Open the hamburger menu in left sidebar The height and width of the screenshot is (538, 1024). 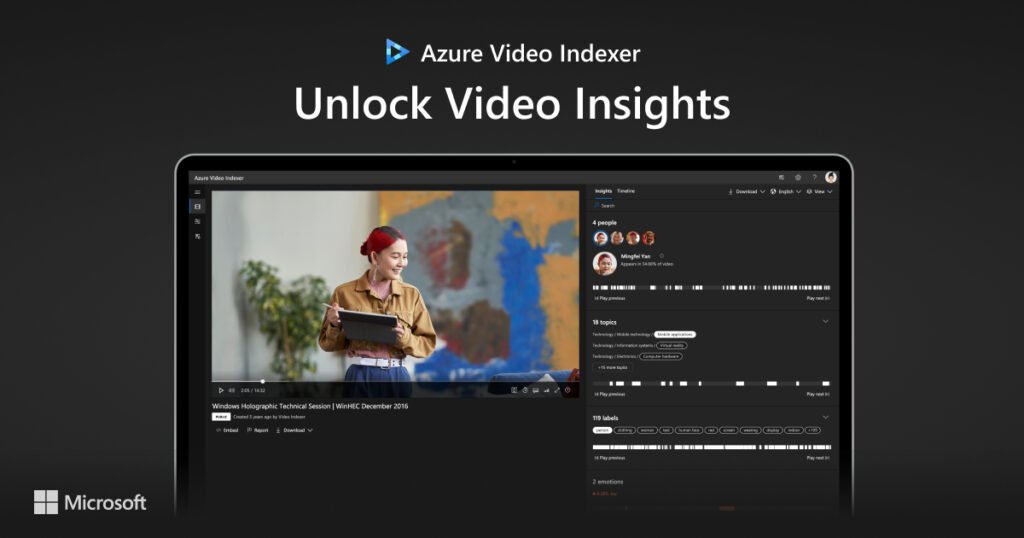pos(197,192)
